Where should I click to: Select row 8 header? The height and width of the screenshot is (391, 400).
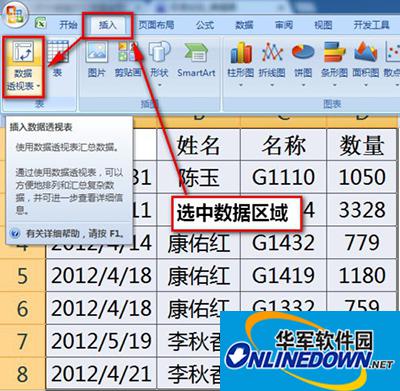click(22, 373)
